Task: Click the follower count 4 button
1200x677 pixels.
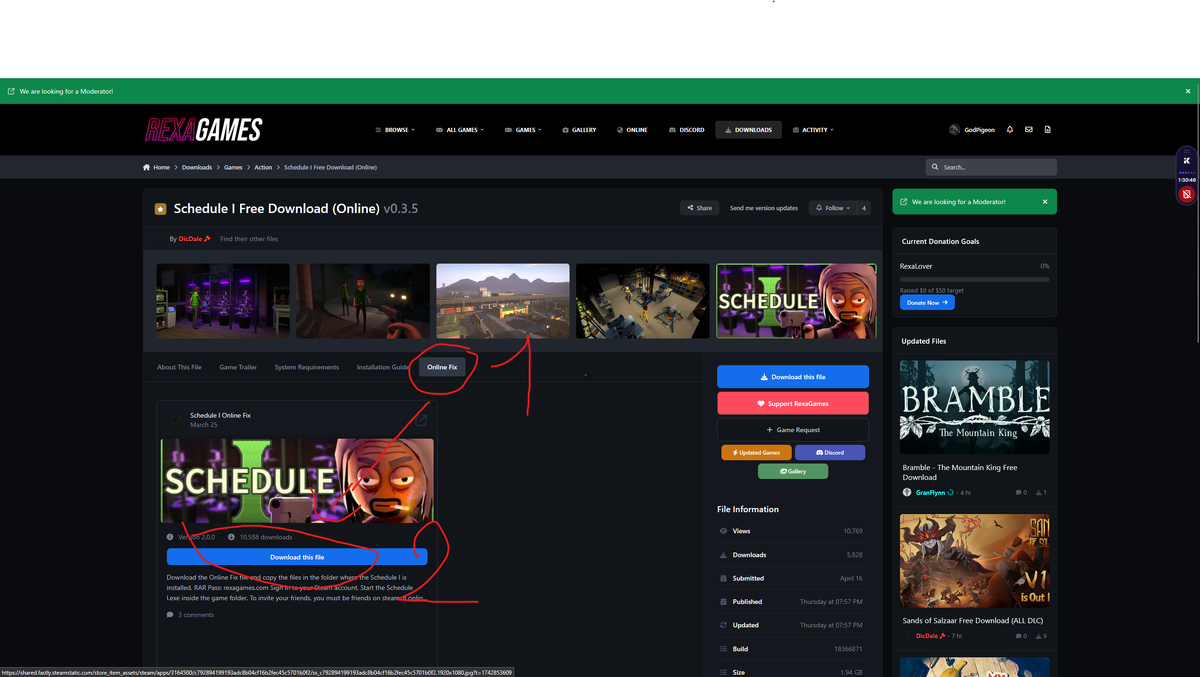Action: (x=864, y=208)
